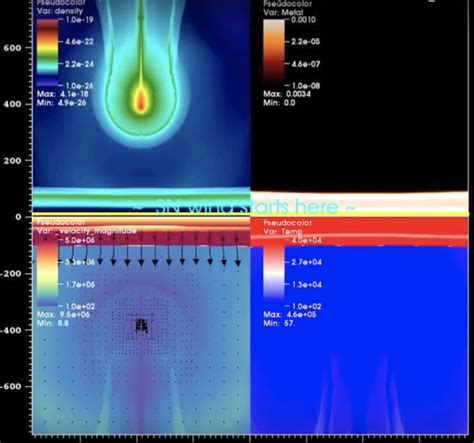Click the y-axis tick label -600

11,386
